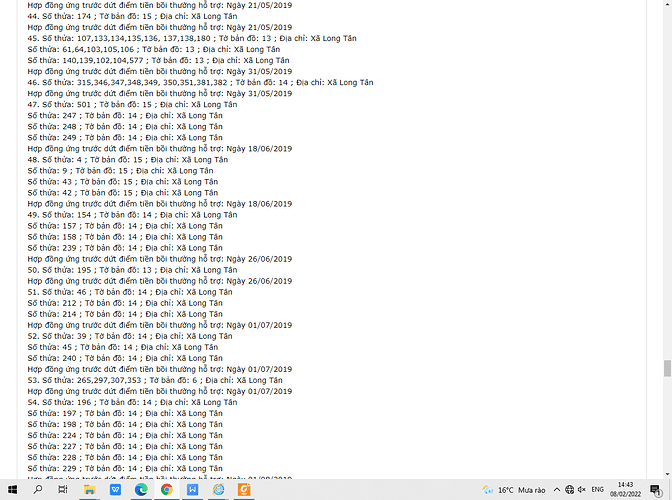
Task: Click line '51. Số thửa: 46'
Action: click(x=130, y=292)
